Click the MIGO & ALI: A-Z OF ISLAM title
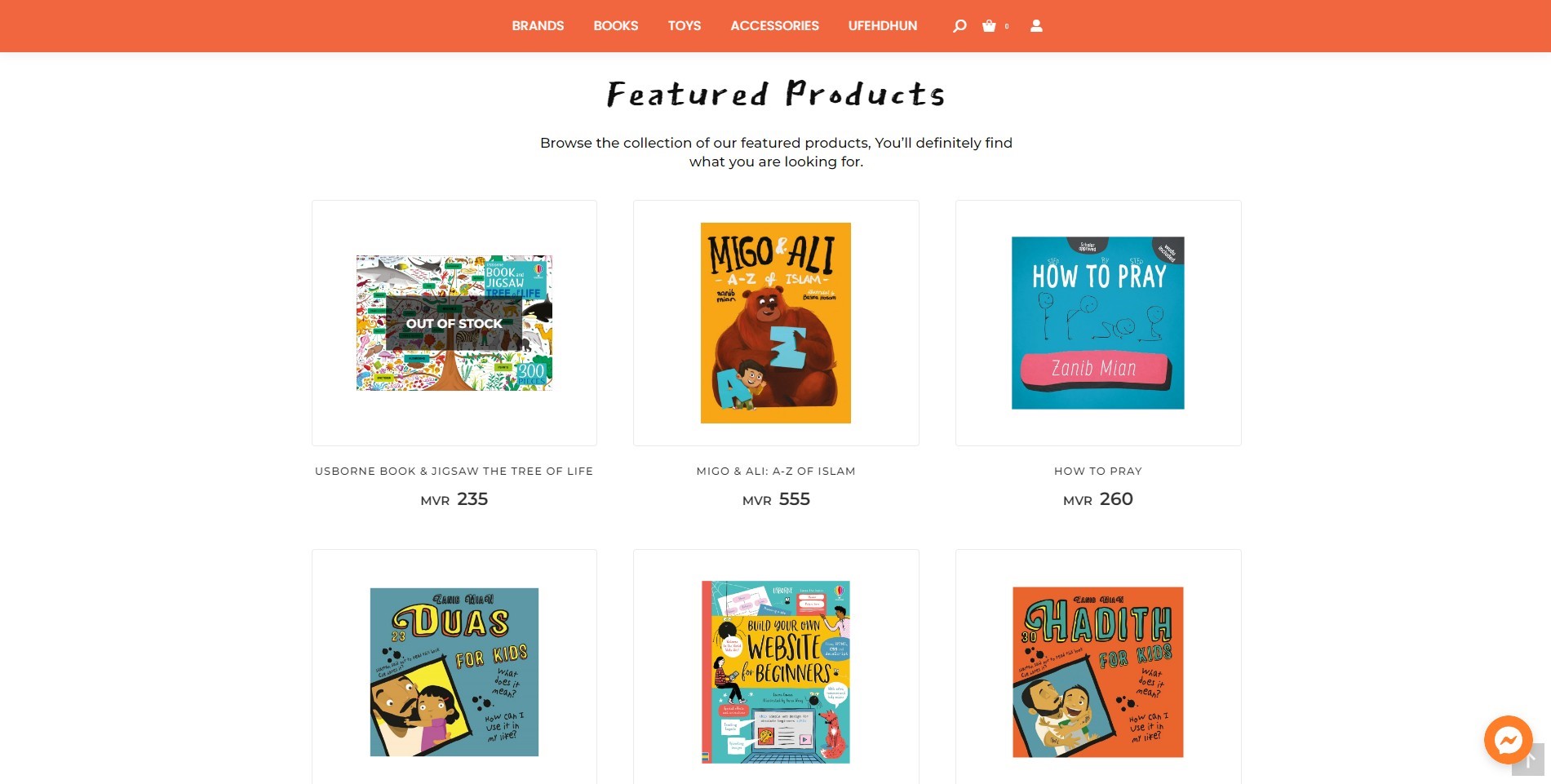 (776, 472)
